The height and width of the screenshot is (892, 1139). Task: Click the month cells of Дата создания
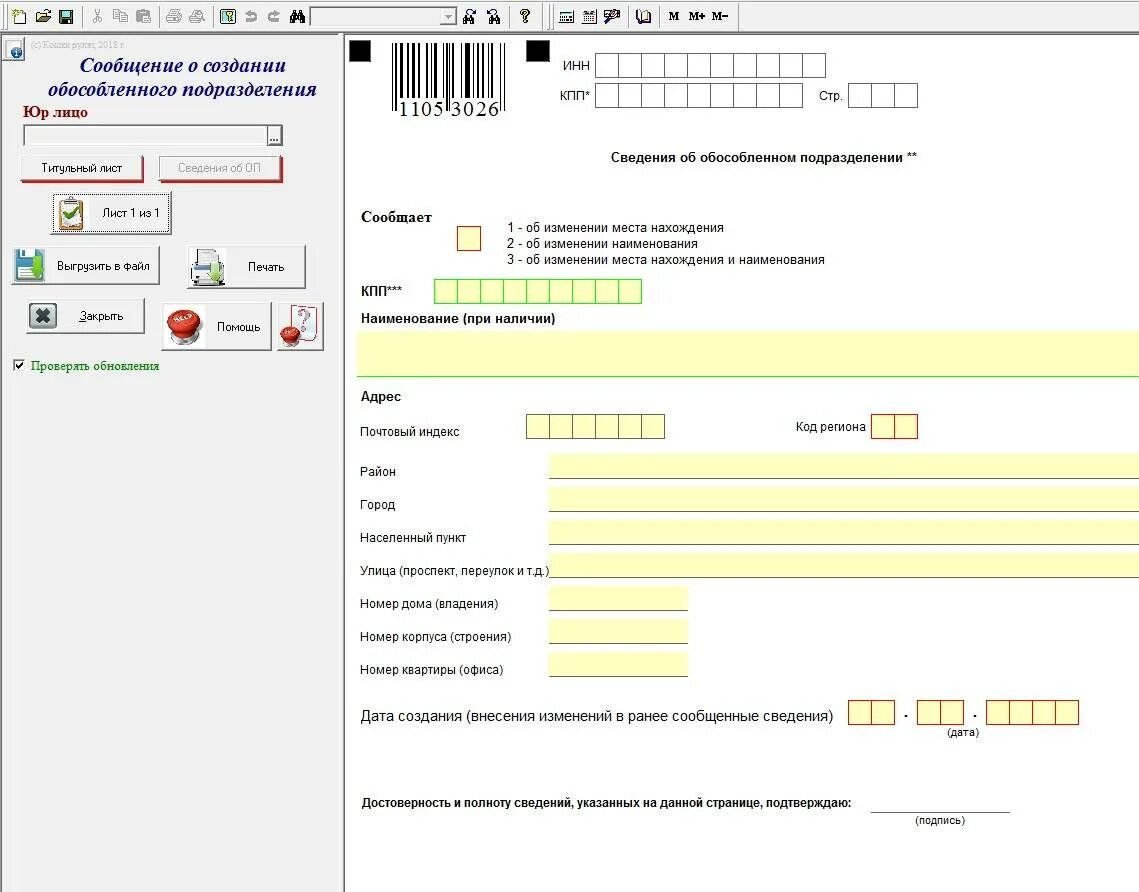click(940, 713)
